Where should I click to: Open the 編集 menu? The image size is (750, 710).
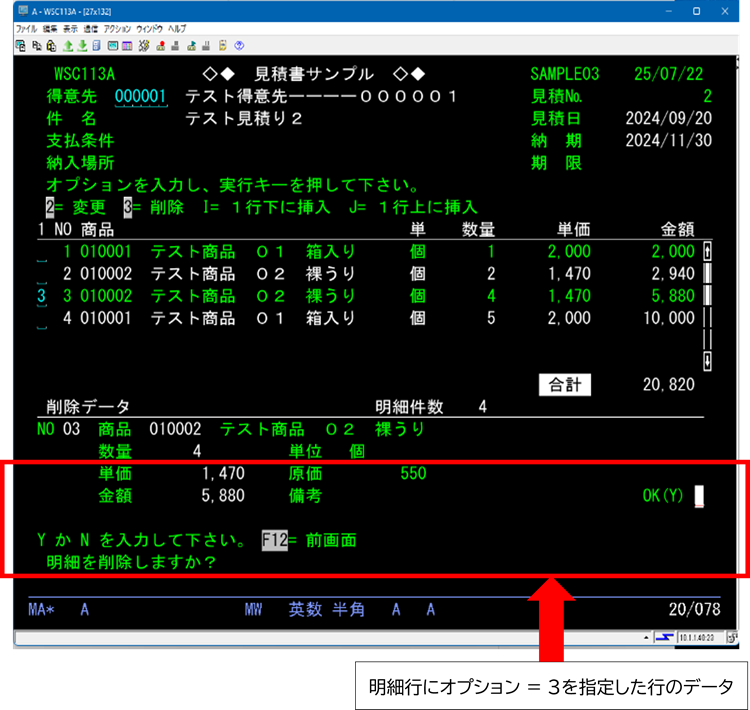[x=52, y=30]
